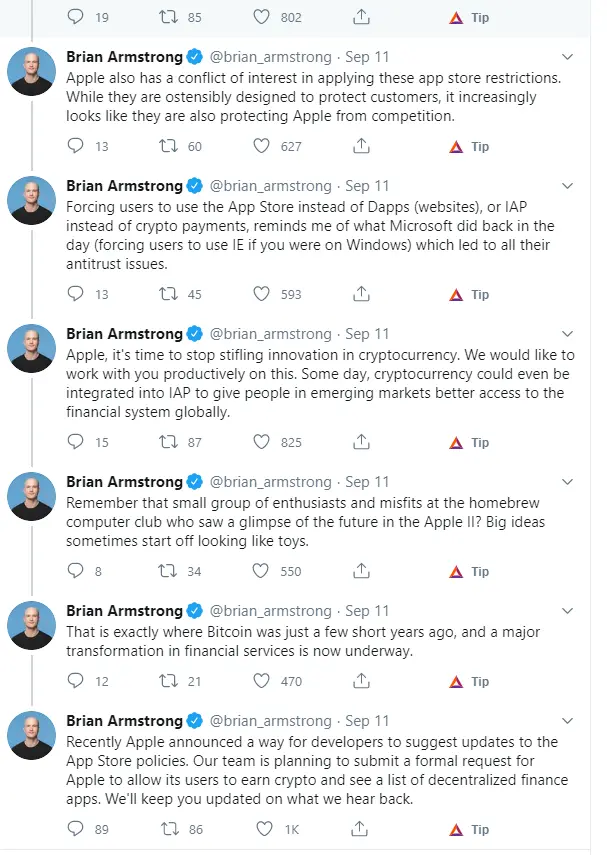Share the top tweet with 802 likes
Screen dimensions: 607x855
pyautogui.click(x=361, y=17)
